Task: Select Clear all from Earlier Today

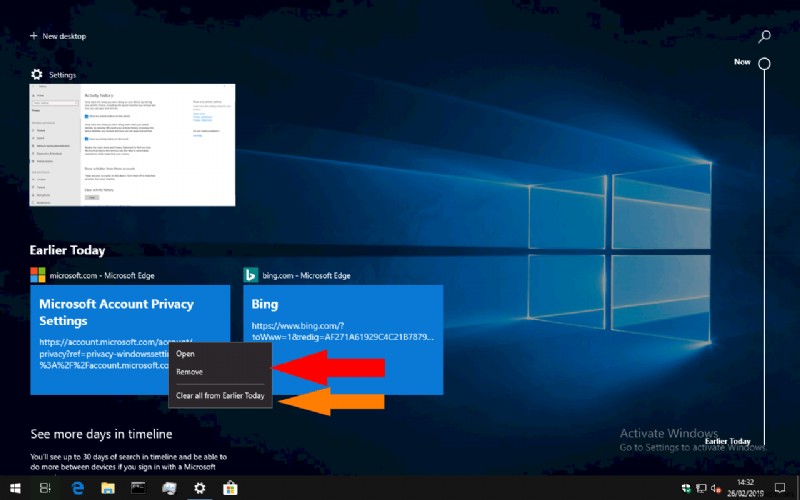Action: (220, 395)
